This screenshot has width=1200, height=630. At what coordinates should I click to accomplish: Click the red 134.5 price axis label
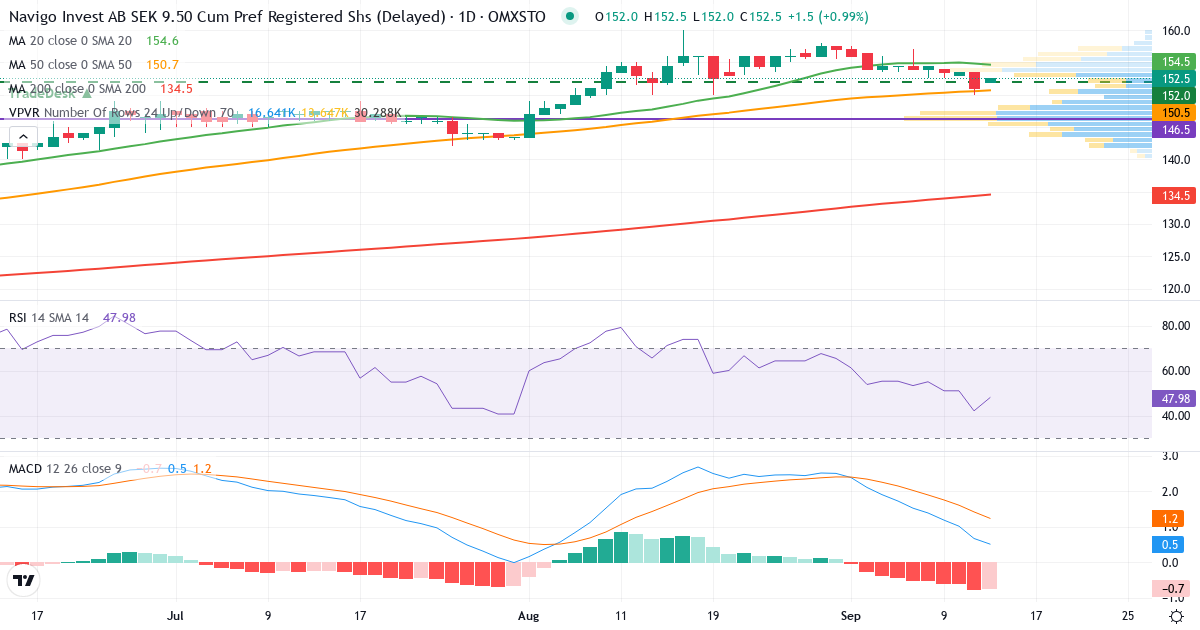[x=1176, y=195]
